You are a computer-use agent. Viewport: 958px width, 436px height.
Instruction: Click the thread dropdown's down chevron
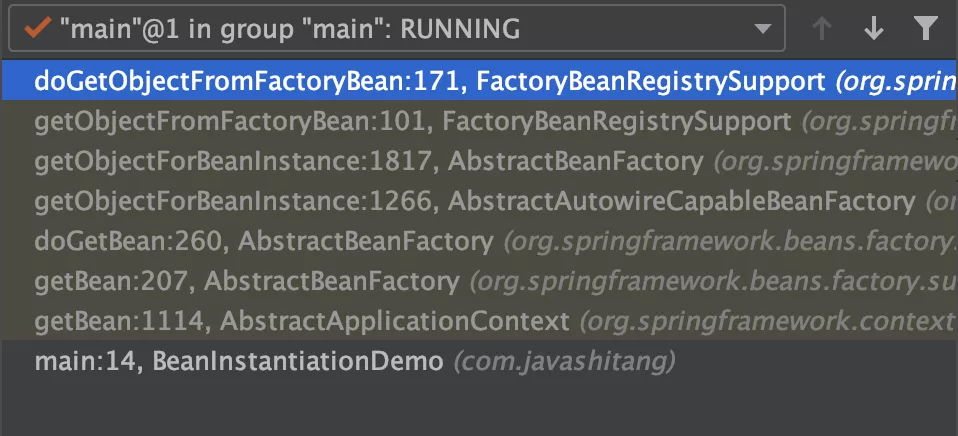click(x=763, y=29)
